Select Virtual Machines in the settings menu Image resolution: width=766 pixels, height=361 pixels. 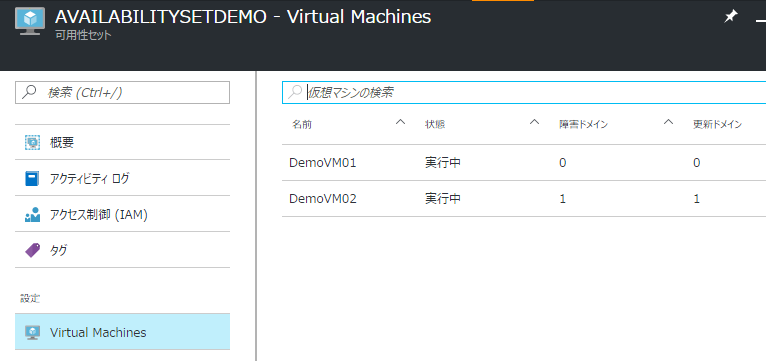tap(122, 332)
